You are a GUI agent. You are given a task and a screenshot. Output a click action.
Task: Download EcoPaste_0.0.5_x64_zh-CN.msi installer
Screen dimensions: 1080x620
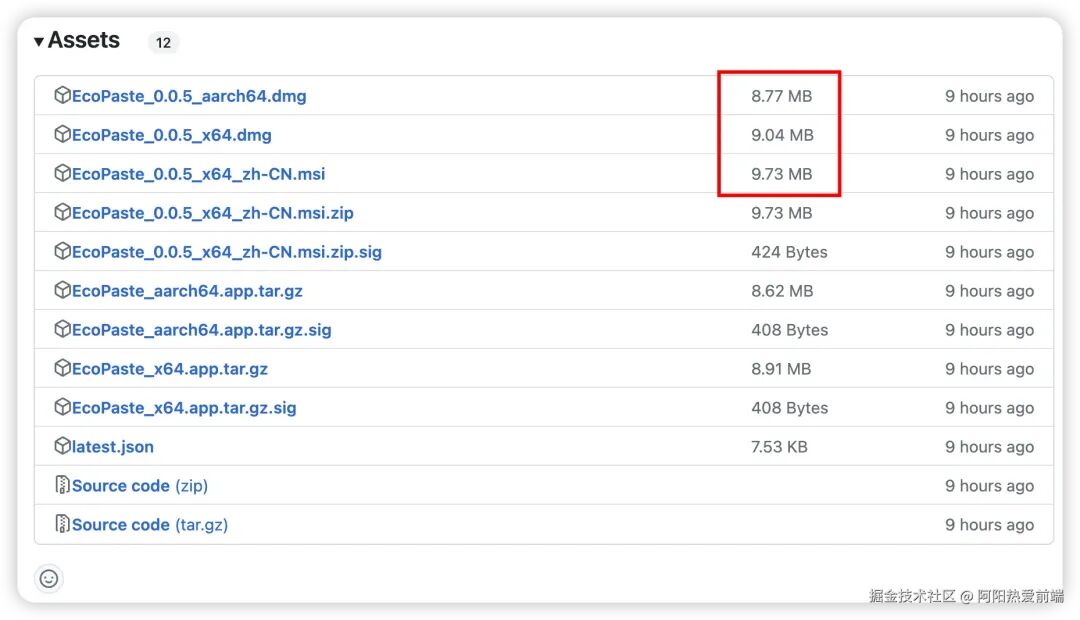pyautogui.click(x=198, y=174)
